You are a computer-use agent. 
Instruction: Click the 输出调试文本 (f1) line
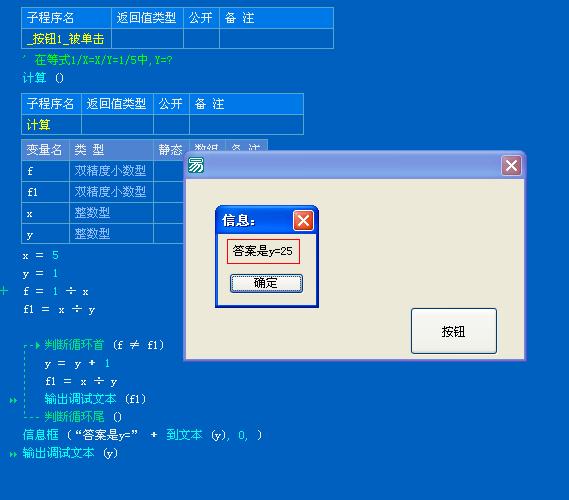coord(95,399)
